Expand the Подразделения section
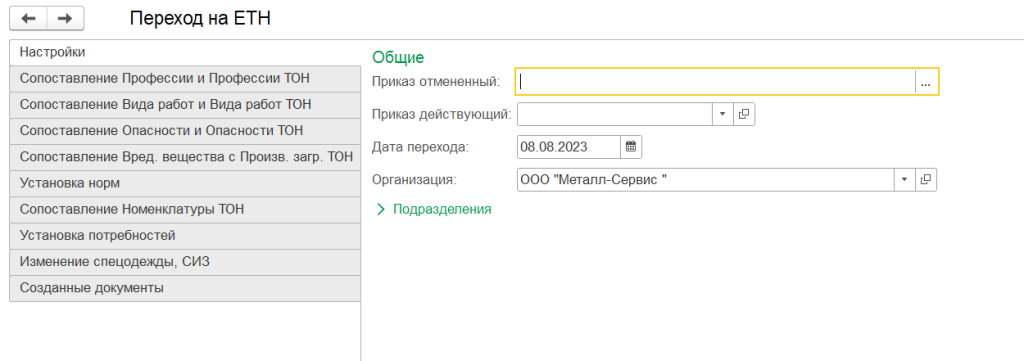Viewport: 1024px width, 361px height. (434, 210)
